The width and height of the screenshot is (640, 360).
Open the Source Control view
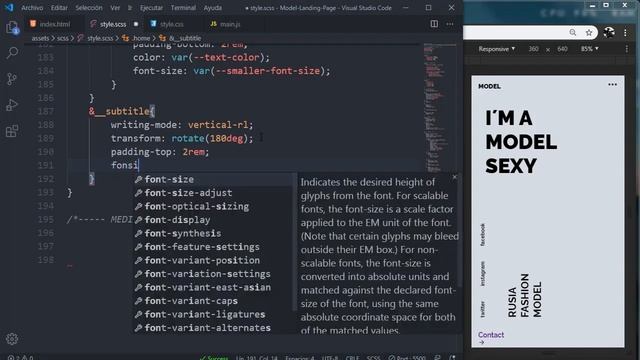click(x=12, y=79)
